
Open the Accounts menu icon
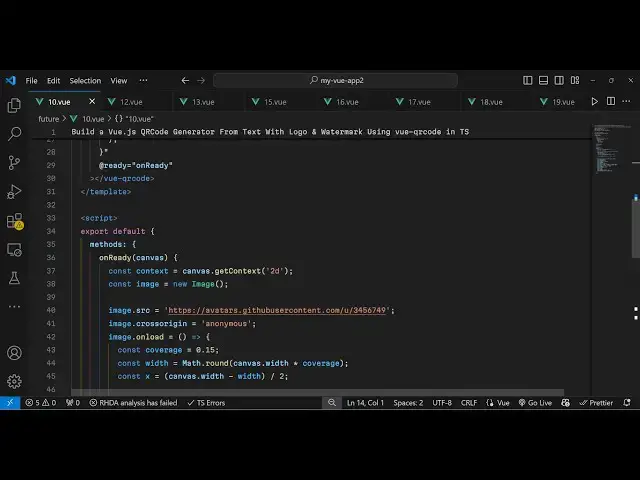pyautogui.click(x=14, y=353)
